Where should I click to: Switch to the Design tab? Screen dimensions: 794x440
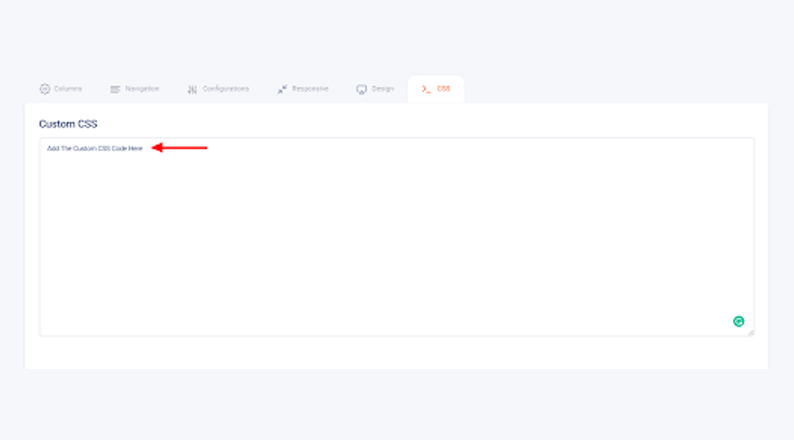[382, 89]
